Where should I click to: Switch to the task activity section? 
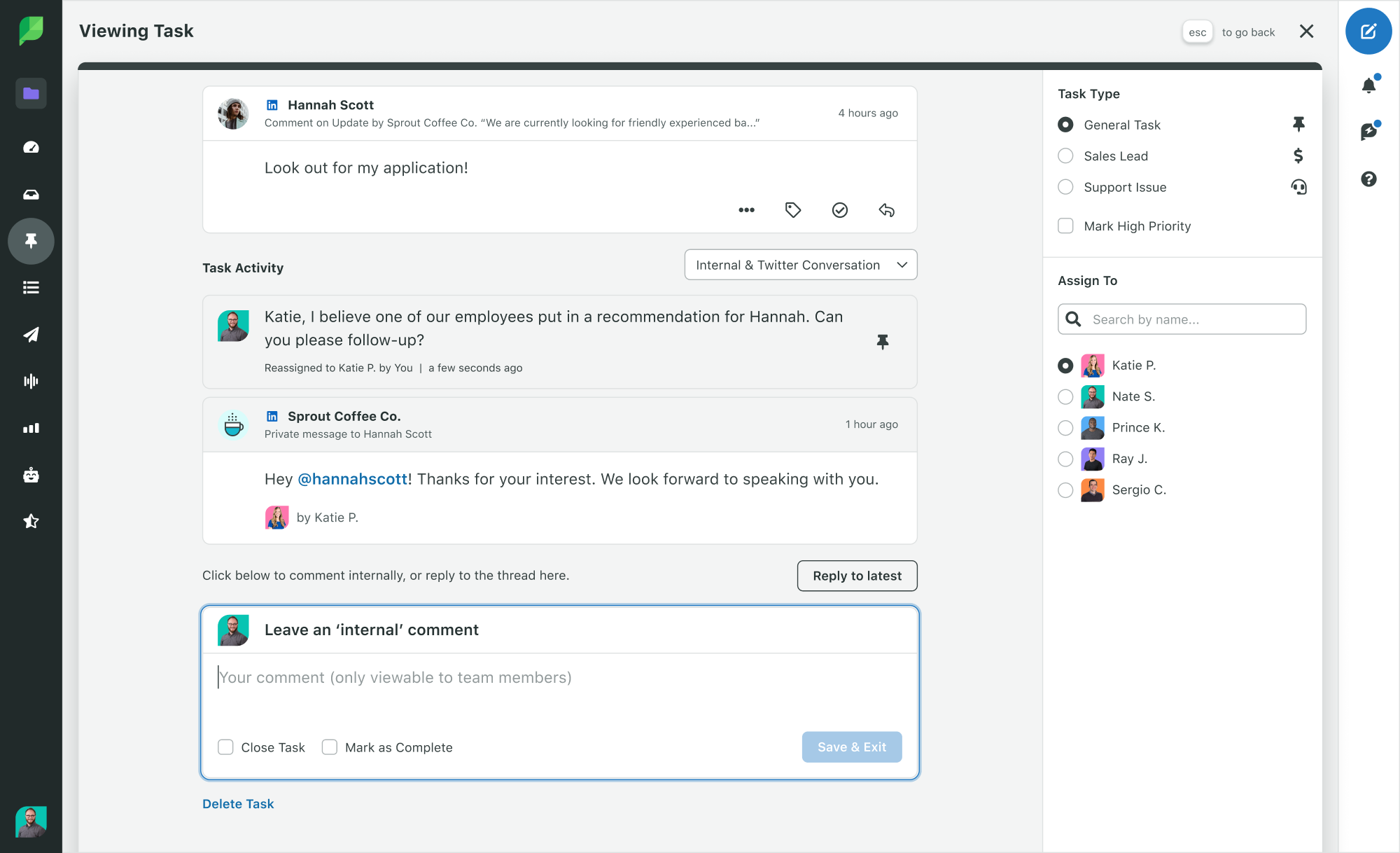[x=244, y=268]
